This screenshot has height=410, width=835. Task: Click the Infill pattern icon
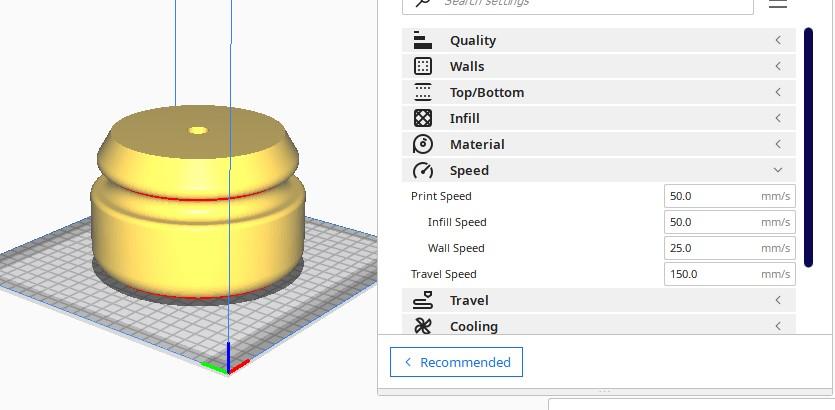click(422, 118)
